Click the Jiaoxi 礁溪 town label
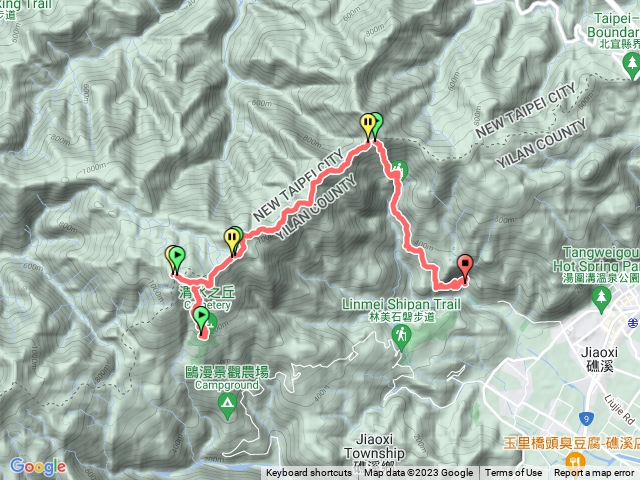The height and width of the screenshot is (480, 640). click(599, 359)
